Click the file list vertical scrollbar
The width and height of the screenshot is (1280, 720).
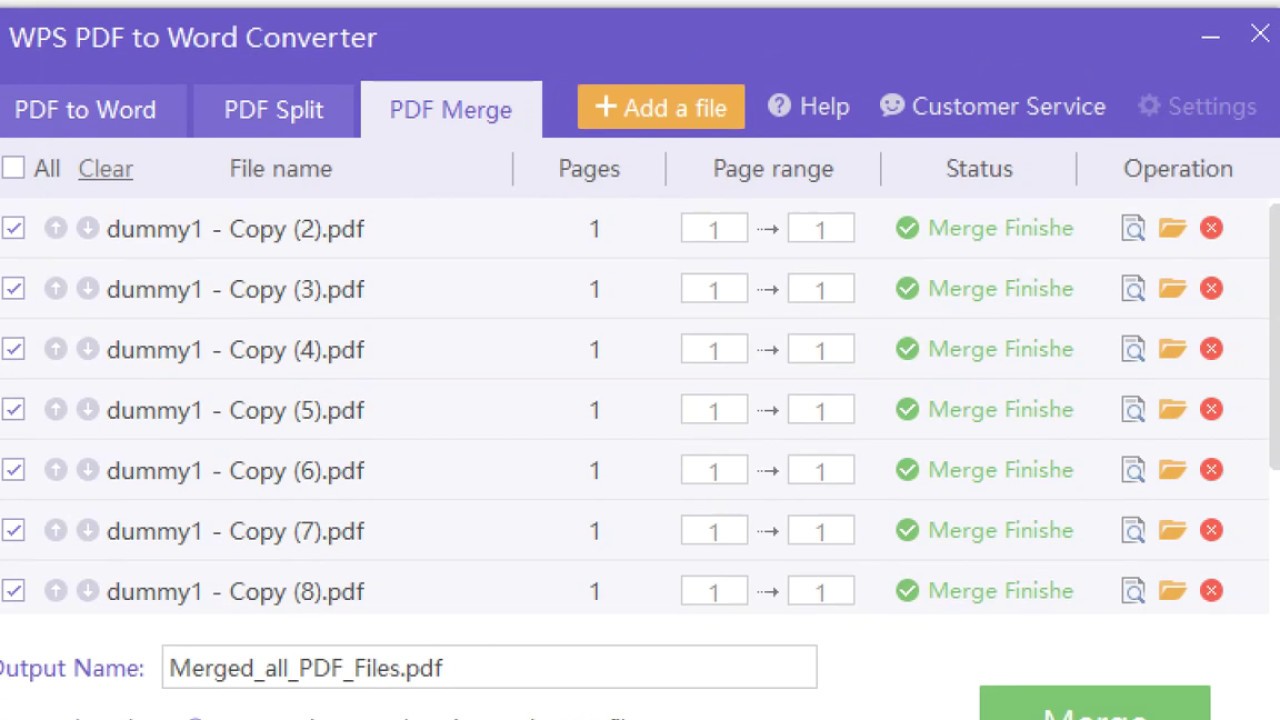coord(1275,336)
